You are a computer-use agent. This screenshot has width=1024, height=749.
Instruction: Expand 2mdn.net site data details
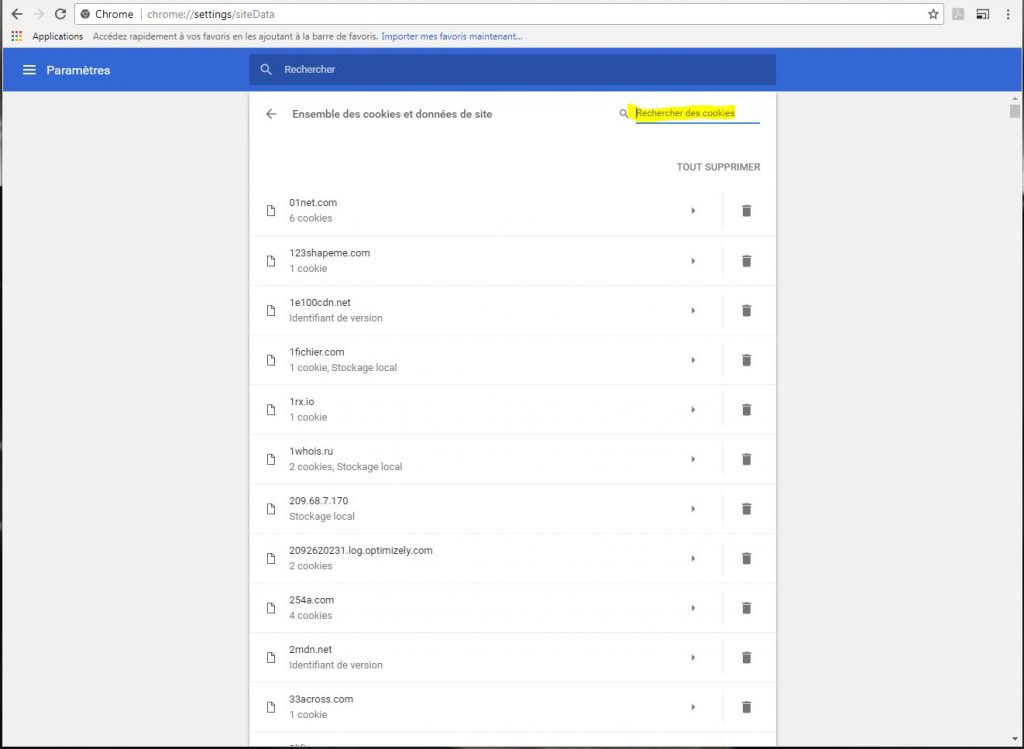pos(693,658)
